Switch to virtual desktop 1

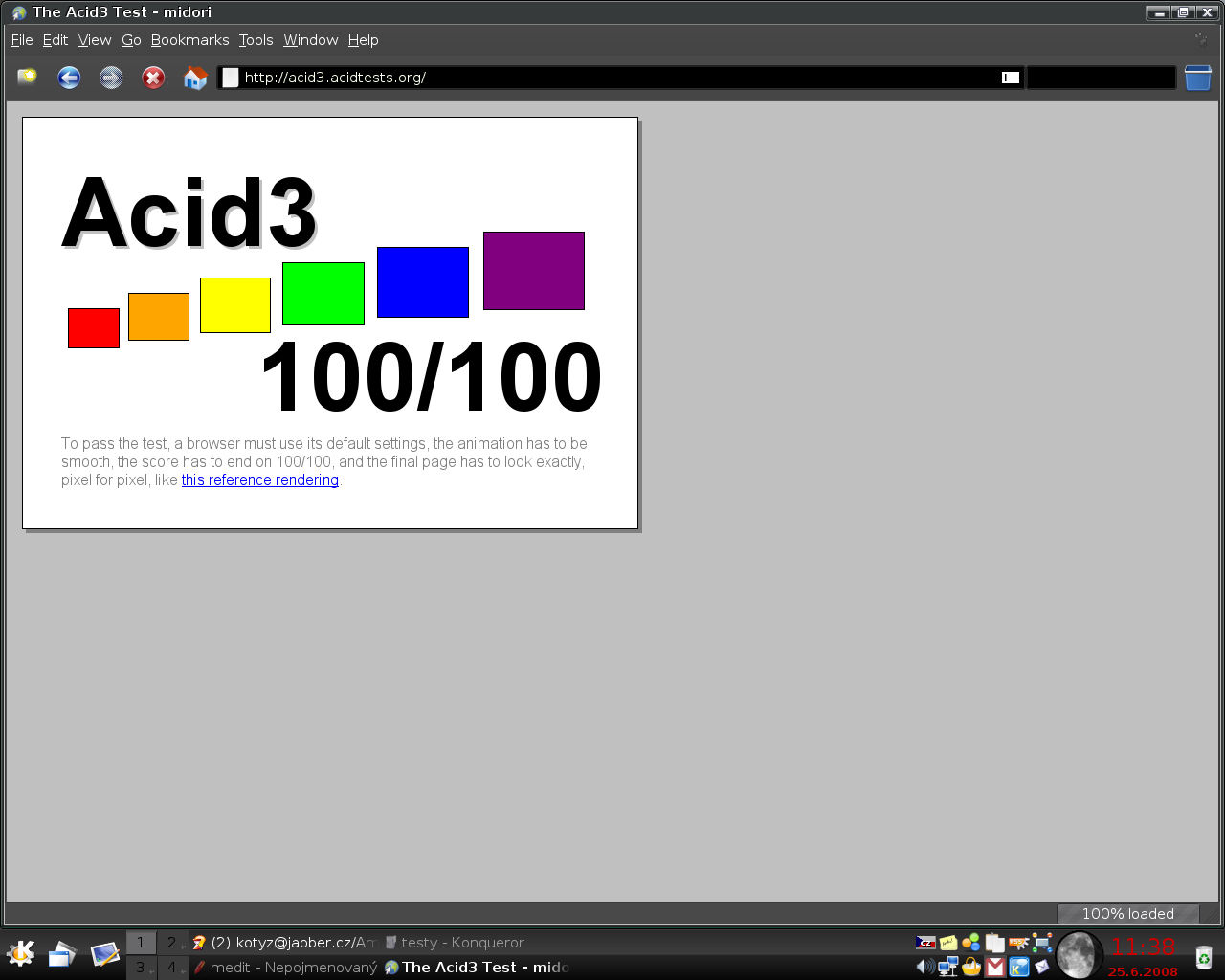point(141,943)
